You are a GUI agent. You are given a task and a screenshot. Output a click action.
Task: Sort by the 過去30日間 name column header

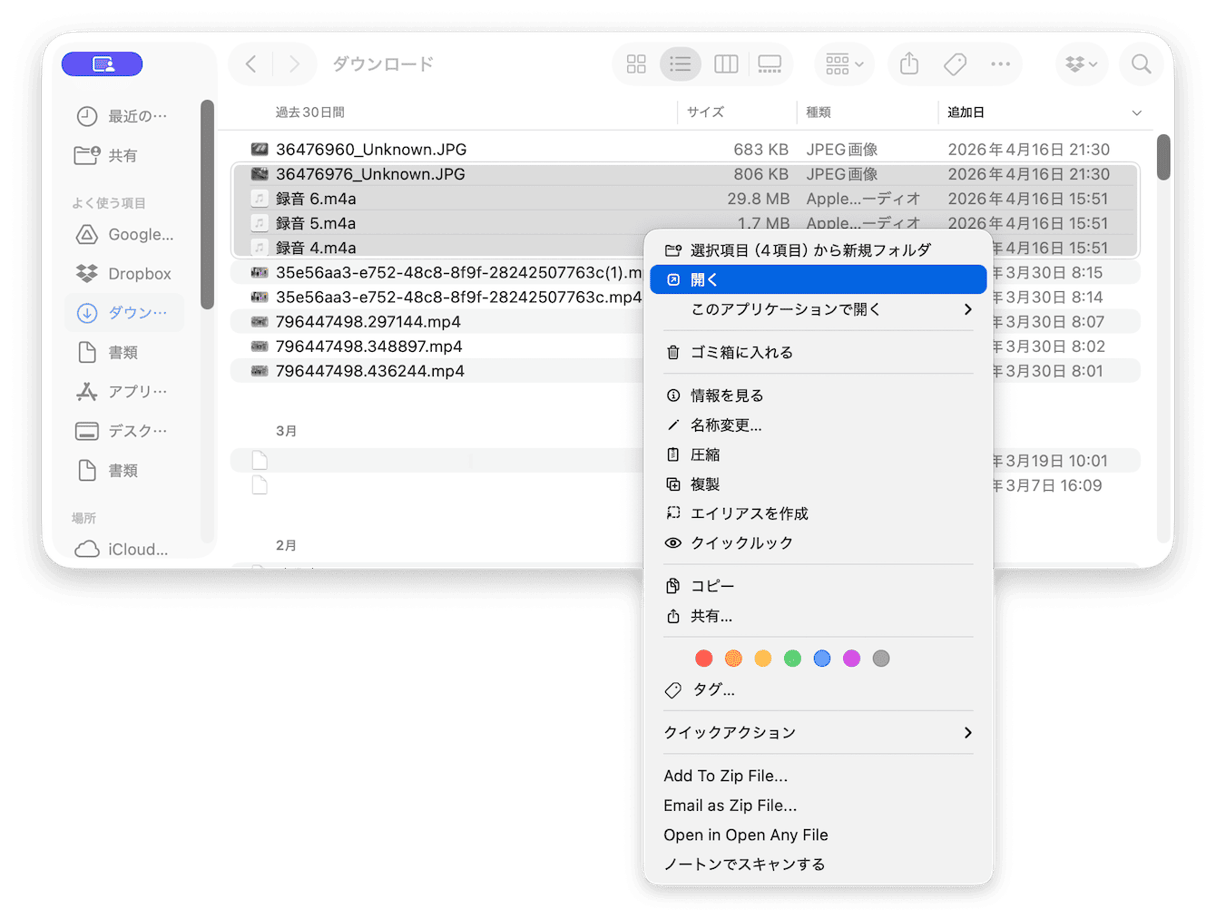click(310, 113)
